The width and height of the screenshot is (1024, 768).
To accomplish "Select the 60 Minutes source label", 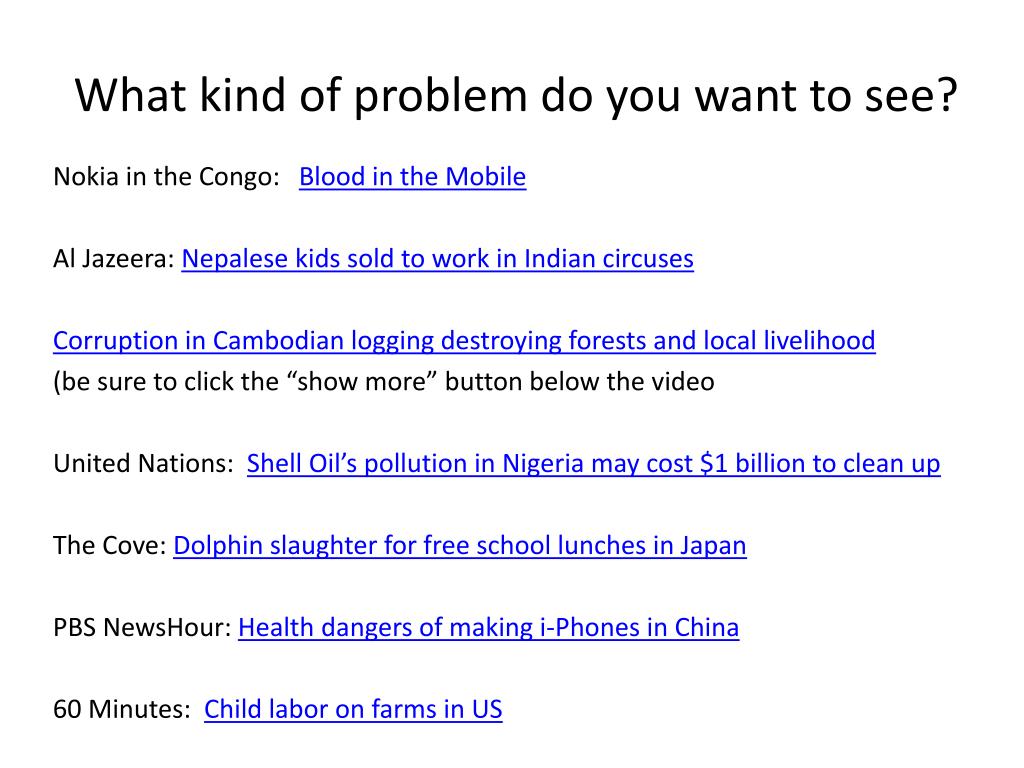I will 121,709.
